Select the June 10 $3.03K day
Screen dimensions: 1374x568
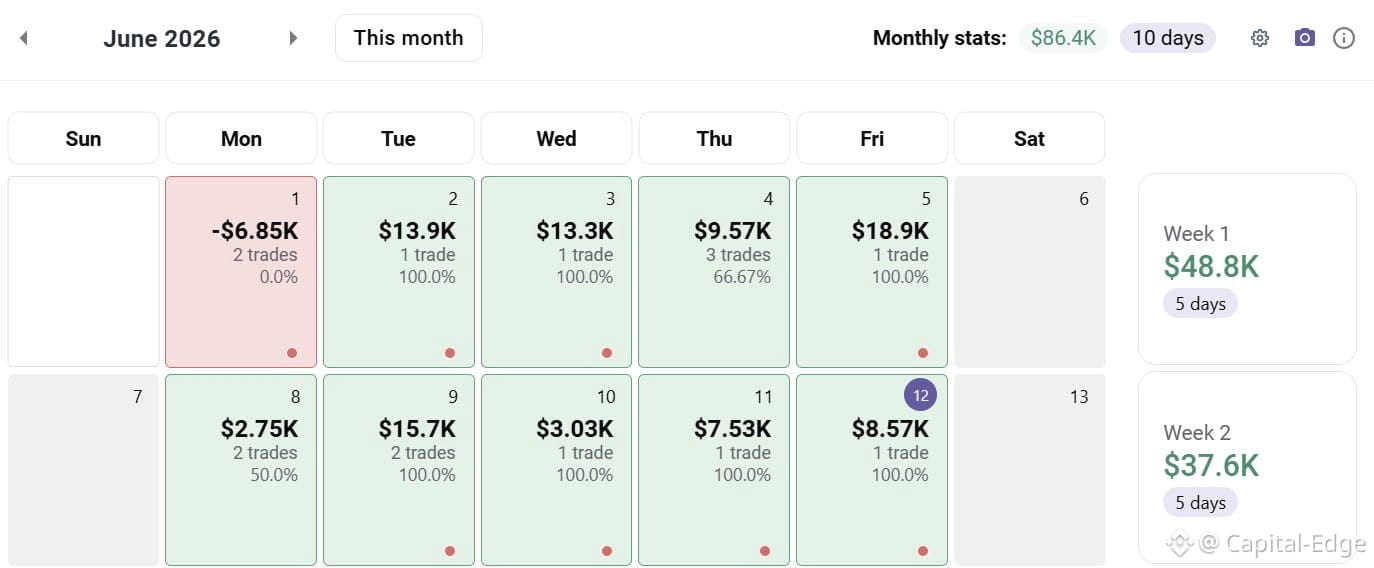click(x=556, y=470)
